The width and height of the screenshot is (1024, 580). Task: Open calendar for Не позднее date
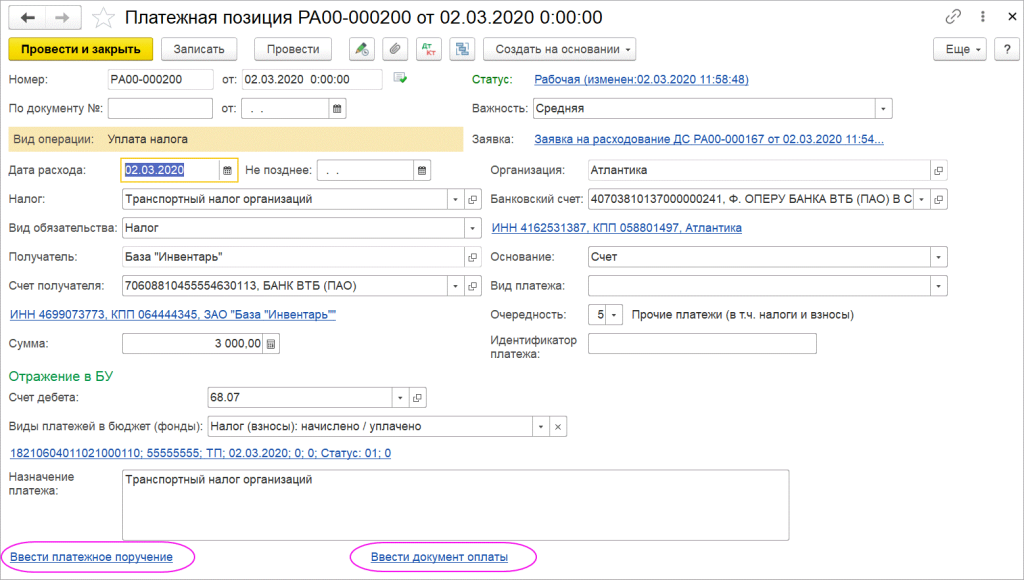422,171
